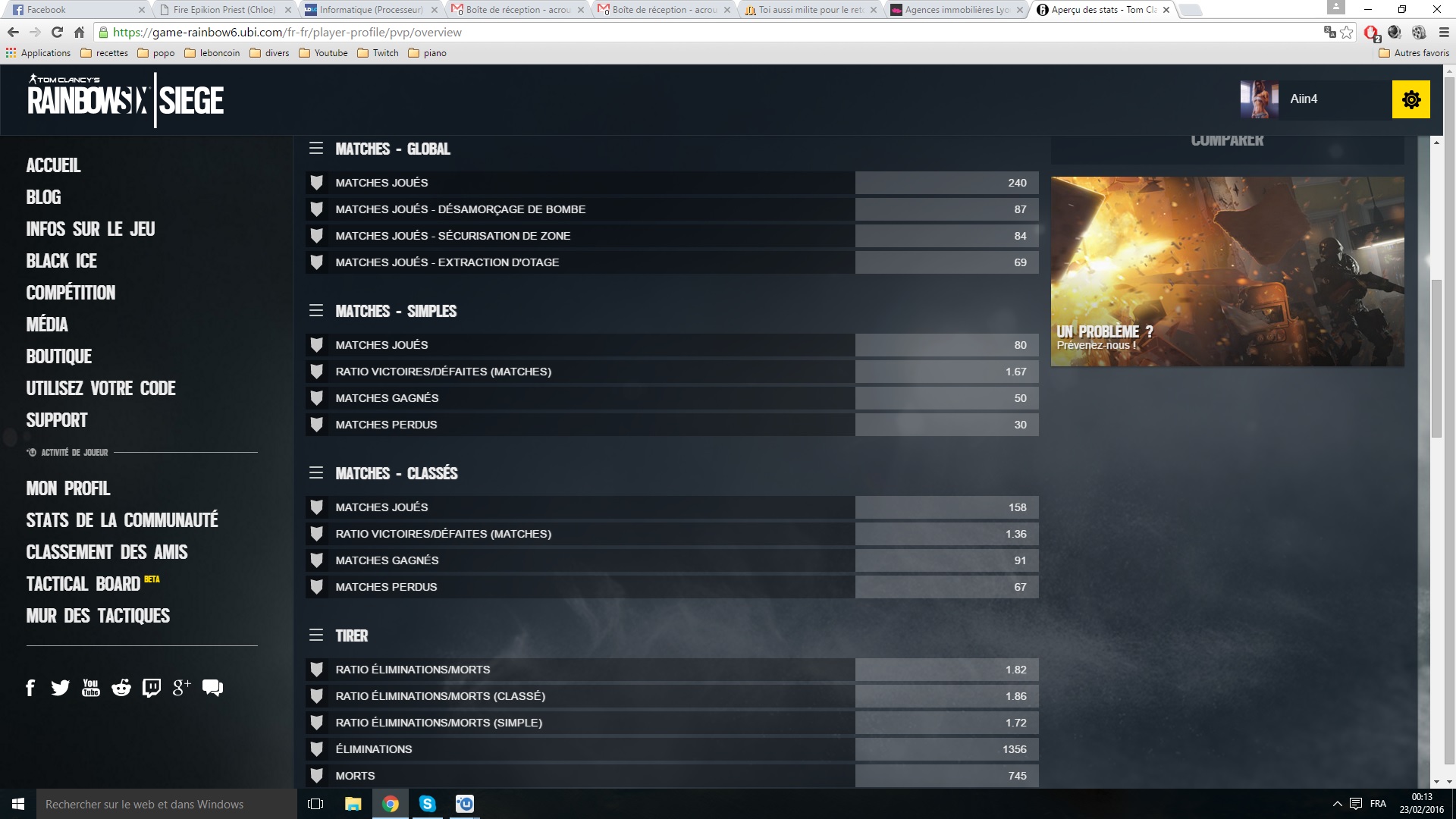1456x819 pixels.
Task: Open the forum chat bubbles icon
Action: (212, 688)
